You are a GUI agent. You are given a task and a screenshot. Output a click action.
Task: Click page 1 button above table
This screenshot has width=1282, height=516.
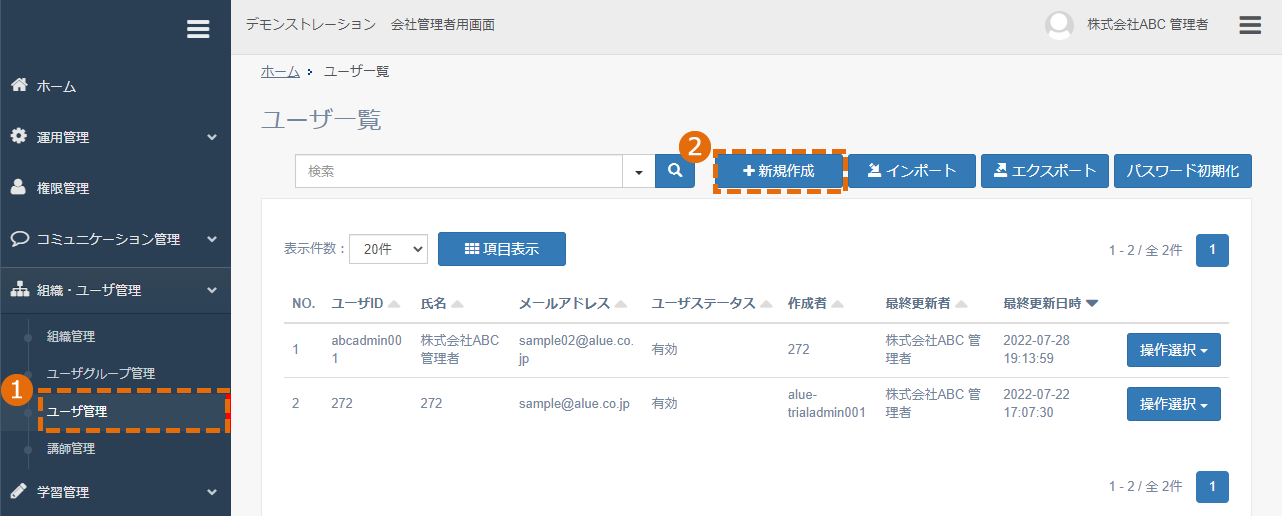[1212, 250]
